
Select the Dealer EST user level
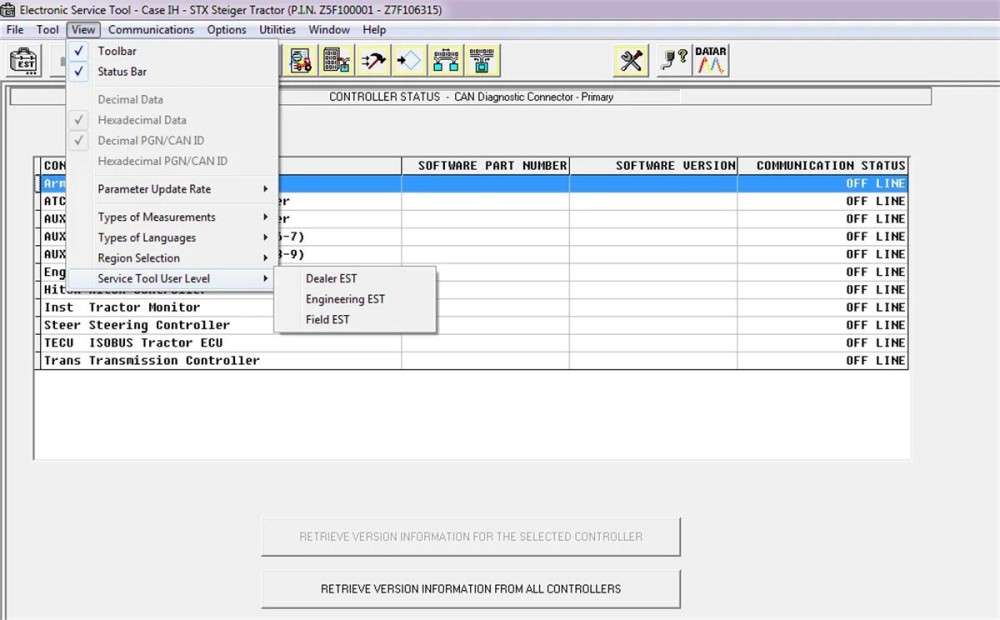355,279
